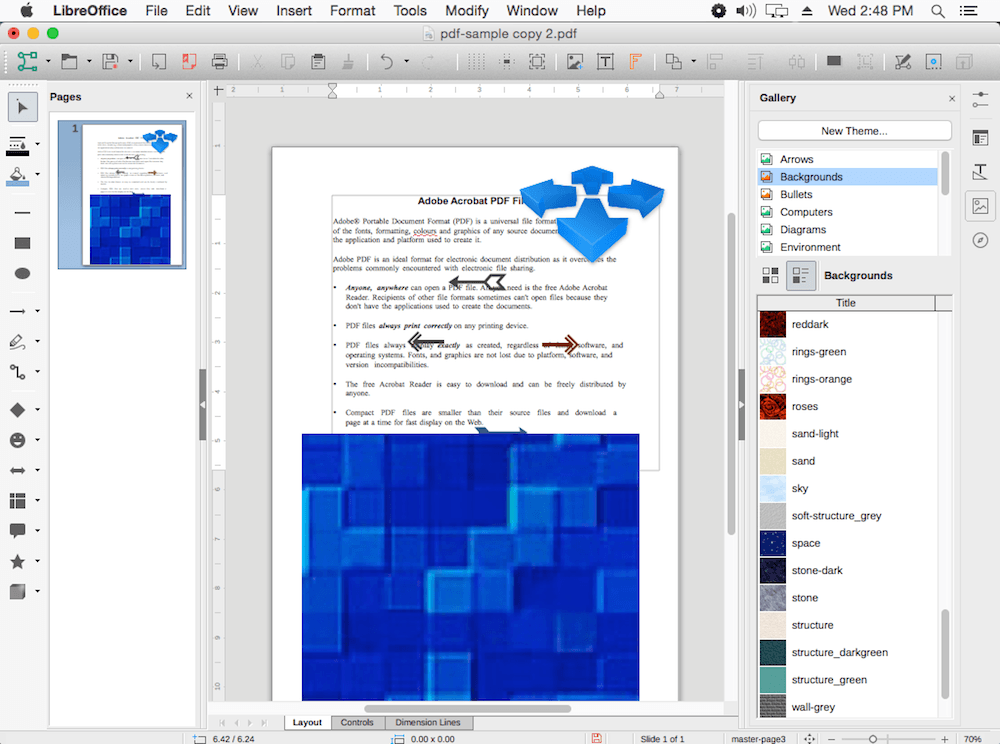Open the Format menu
This screenshot has height=744, width=1000.
point(352,11)
